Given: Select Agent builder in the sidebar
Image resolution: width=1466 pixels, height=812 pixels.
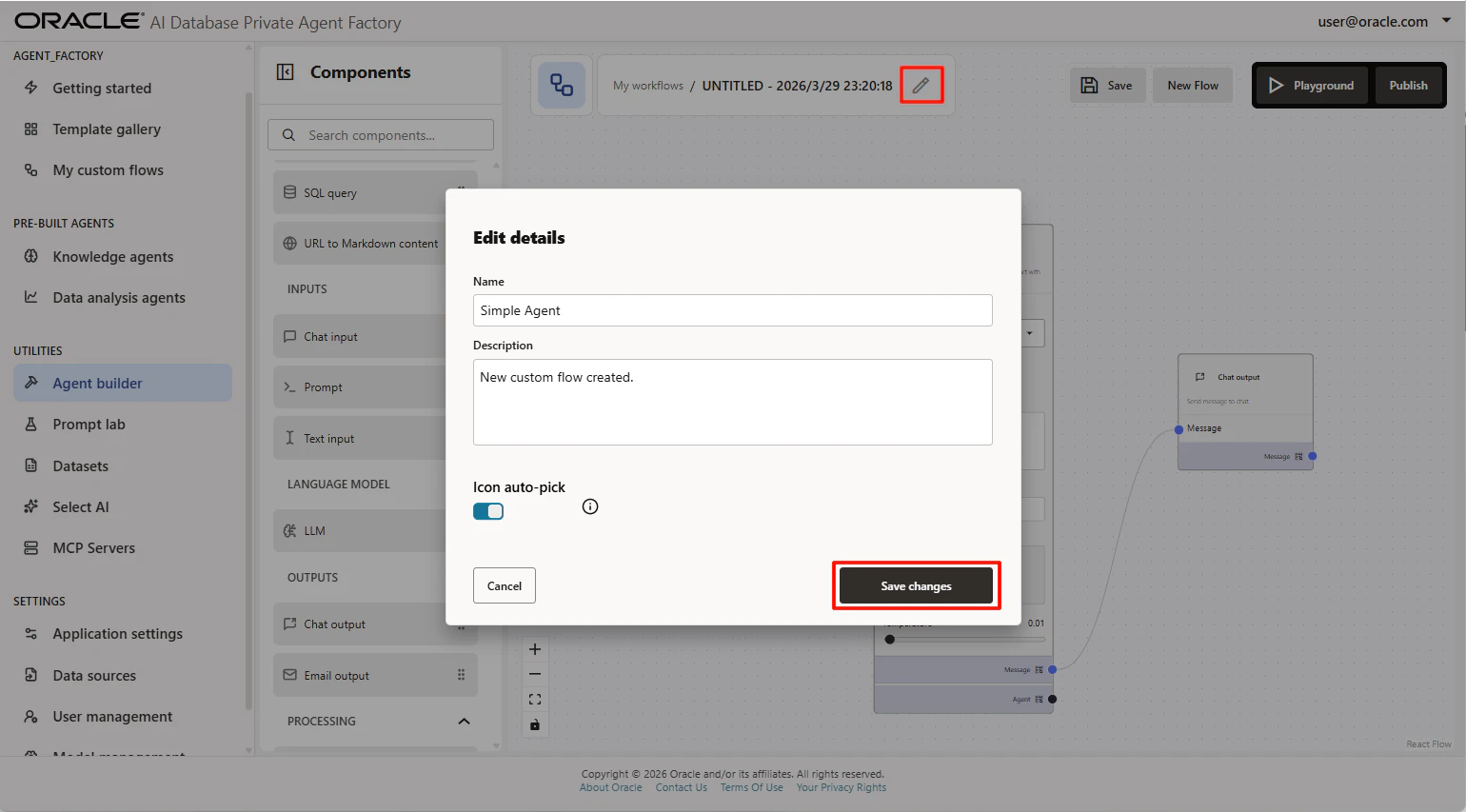Looking at the screenshot, I should pos(123,383).
